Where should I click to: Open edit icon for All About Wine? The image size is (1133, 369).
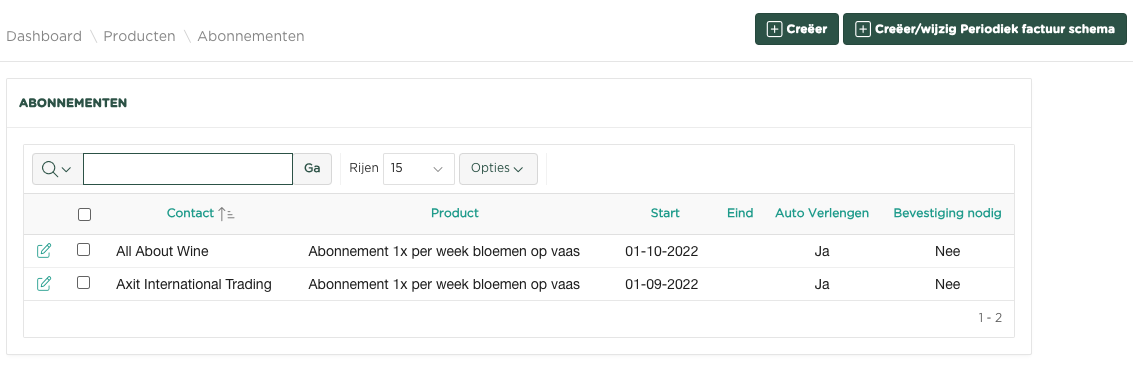coord(44,251)
